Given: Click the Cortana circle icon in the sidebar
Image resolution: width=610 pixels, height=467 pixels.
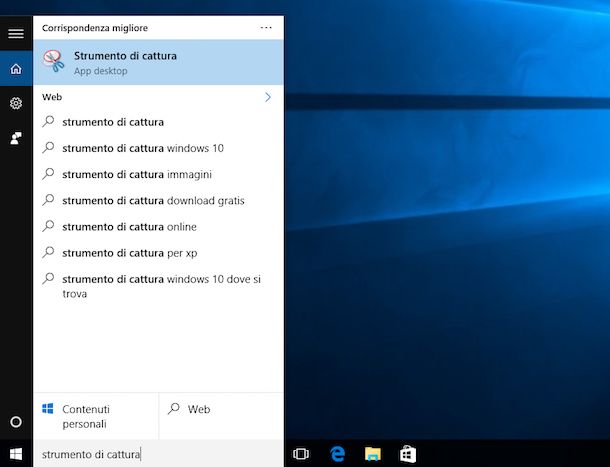Looking at the screenshot, I should pos(16,422).
